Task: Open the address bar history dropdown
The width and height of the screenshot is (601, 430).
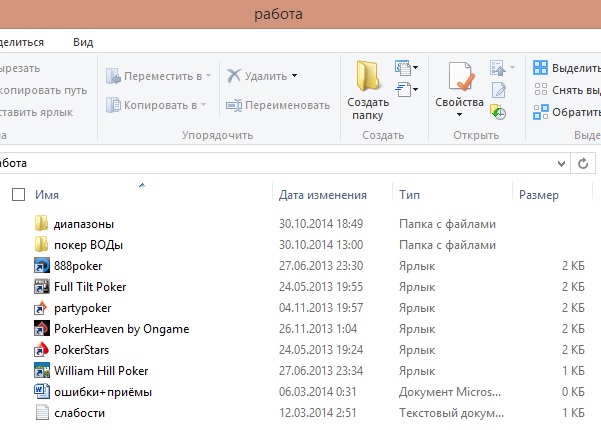Action: tap(563, 162)
